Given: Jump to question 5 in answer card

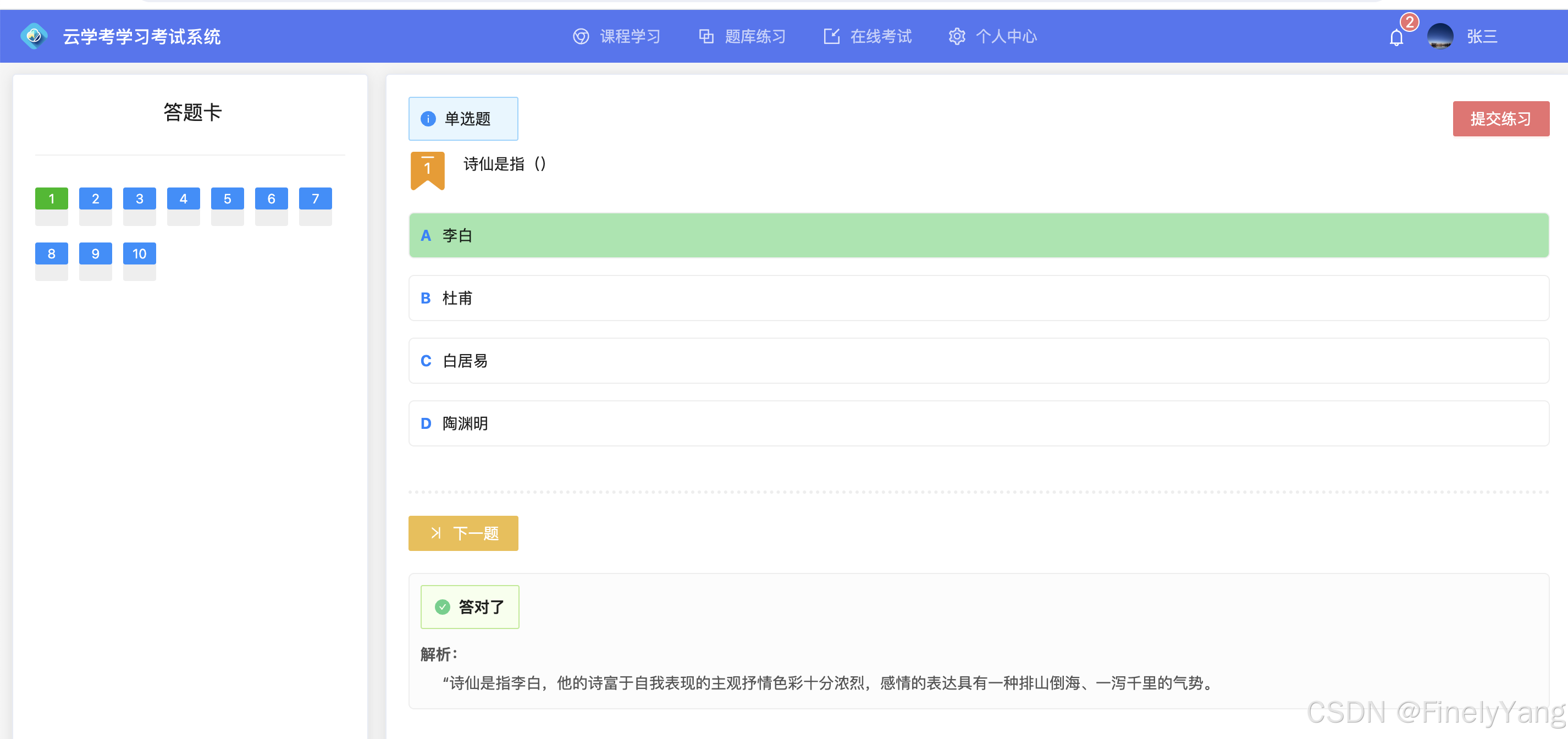Looking at the screenshot, I should 227,199.
